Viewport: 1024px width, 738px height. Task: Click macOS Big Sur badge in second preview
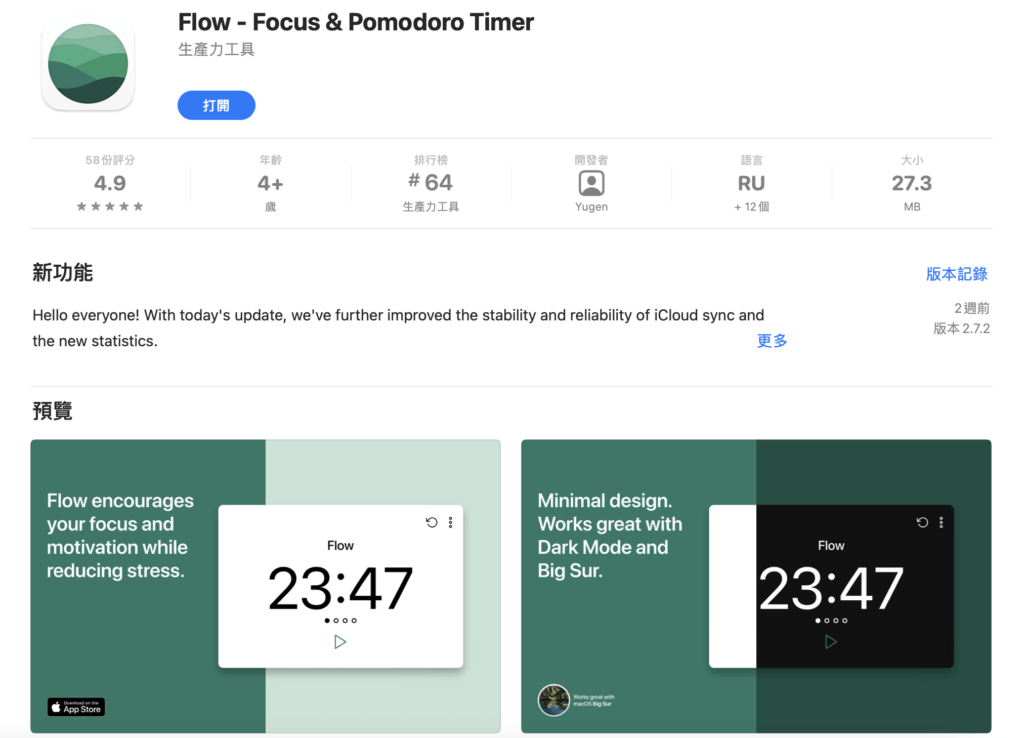[577, 700]
